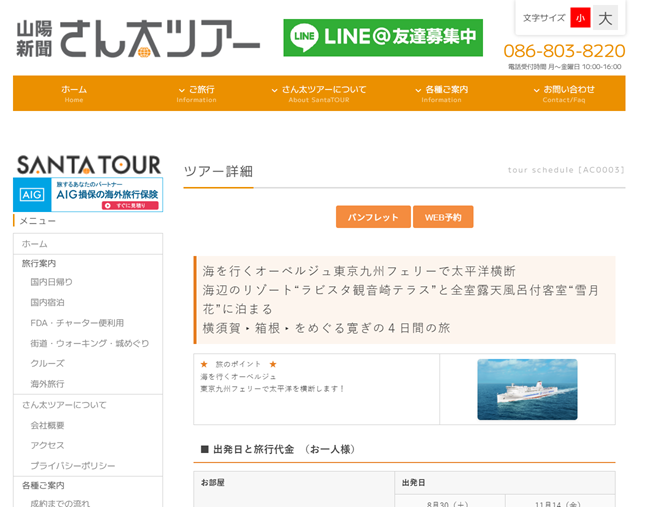Click the tour schedule [AC0003] label

click(566, 170)
